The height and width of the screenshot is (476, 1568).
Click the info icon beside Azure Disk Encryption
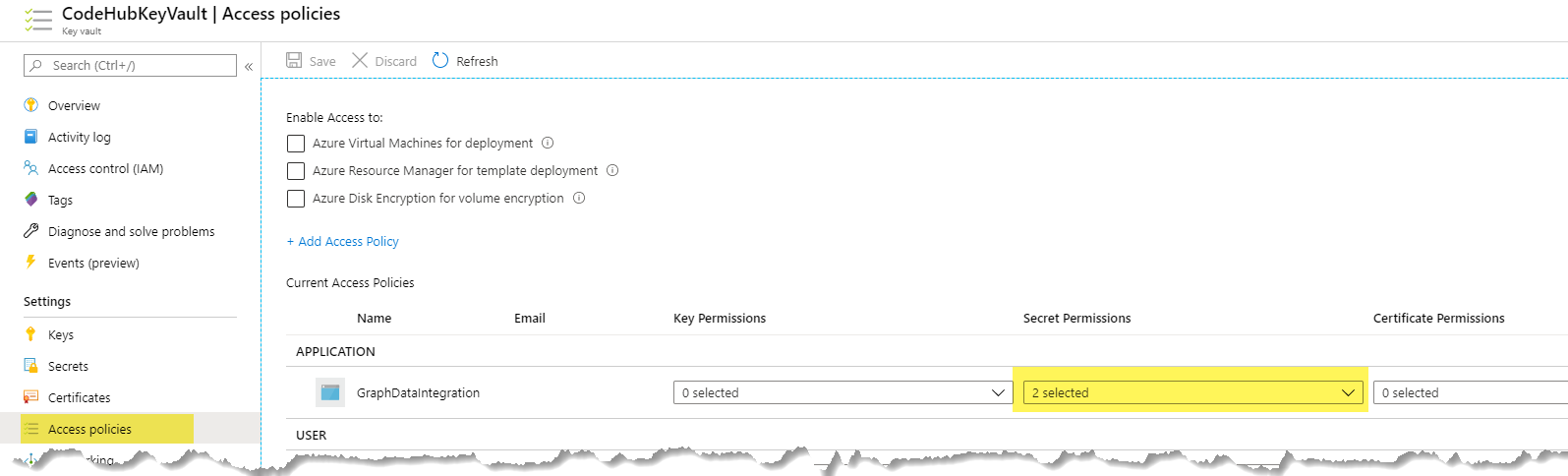(x=579, y=198)
